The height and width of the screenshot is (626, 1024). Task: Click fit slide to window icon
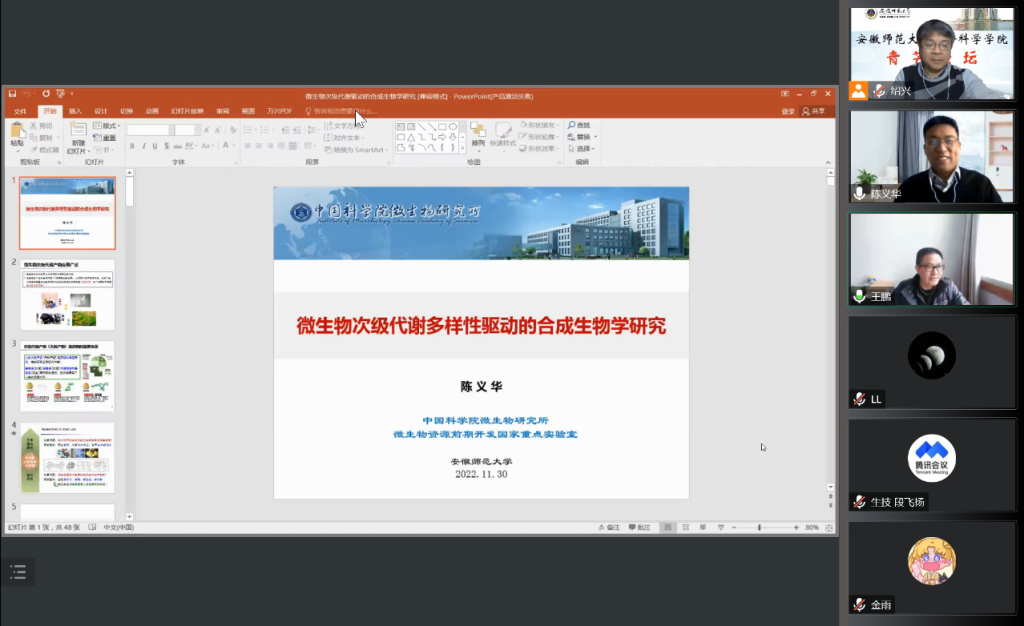[828, 527]
